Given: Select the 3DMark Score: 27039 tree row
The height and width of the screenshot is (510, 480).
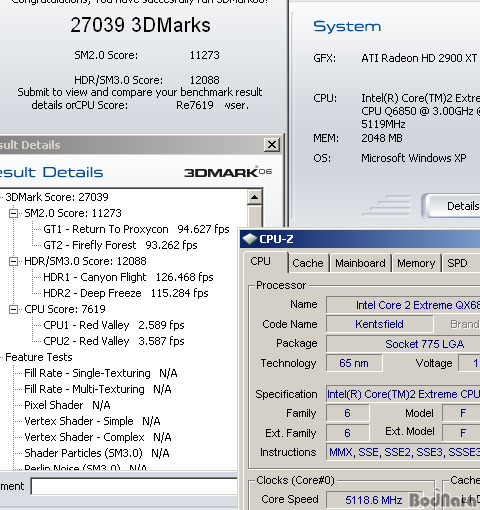Looking at the screenshot, I should pos(57,197).
